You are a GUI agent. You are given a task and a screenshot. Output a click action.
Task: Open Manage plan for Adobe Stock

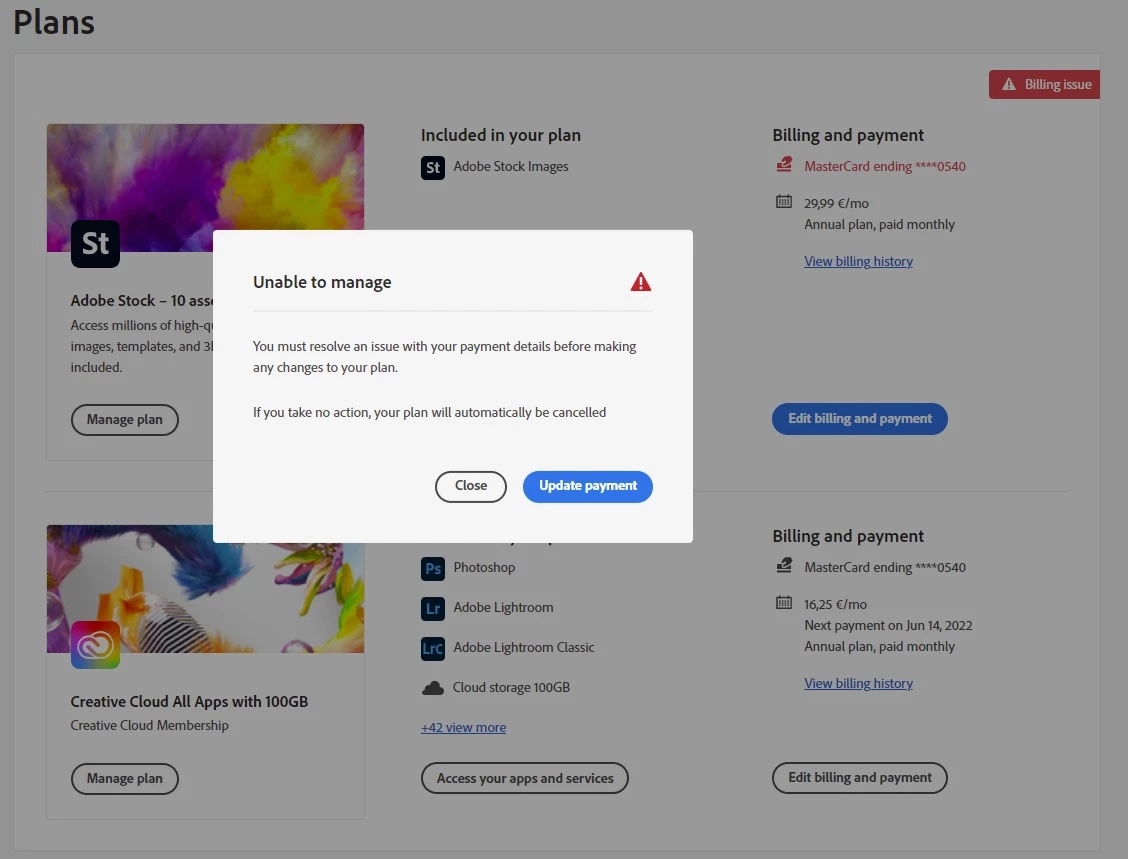pos(124,419)
